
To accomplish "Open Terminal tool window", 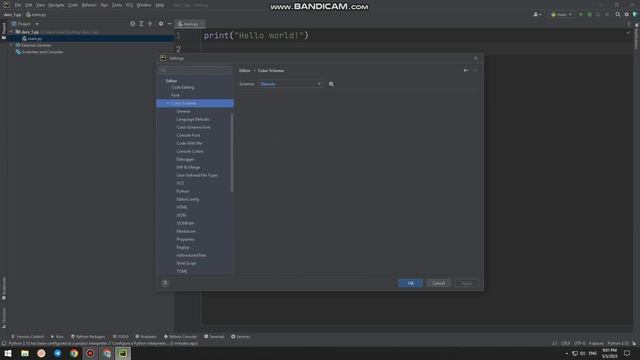I will (x=214, y=337).
